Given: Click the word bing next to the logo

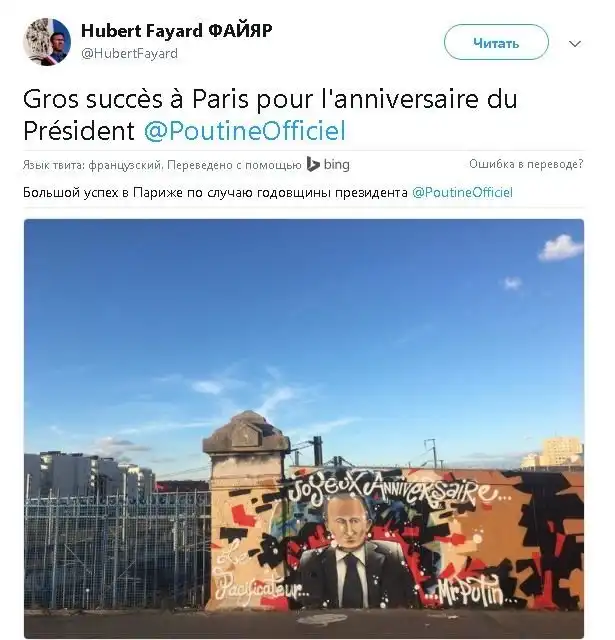Looking at the screenshot, I should tap(337, 164).
